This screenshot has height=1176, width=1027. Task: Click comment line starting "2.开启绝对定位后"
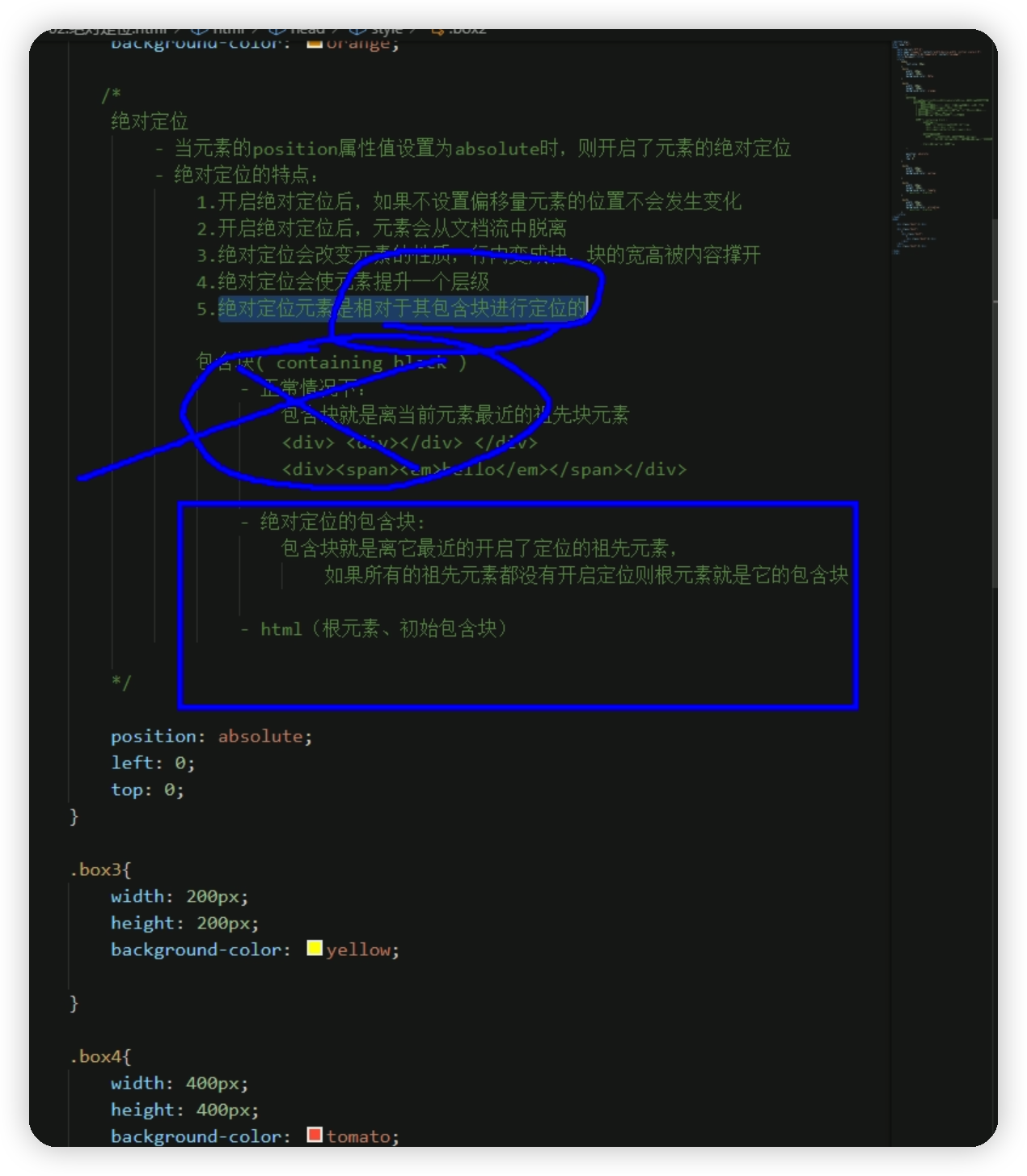[382, 228]
